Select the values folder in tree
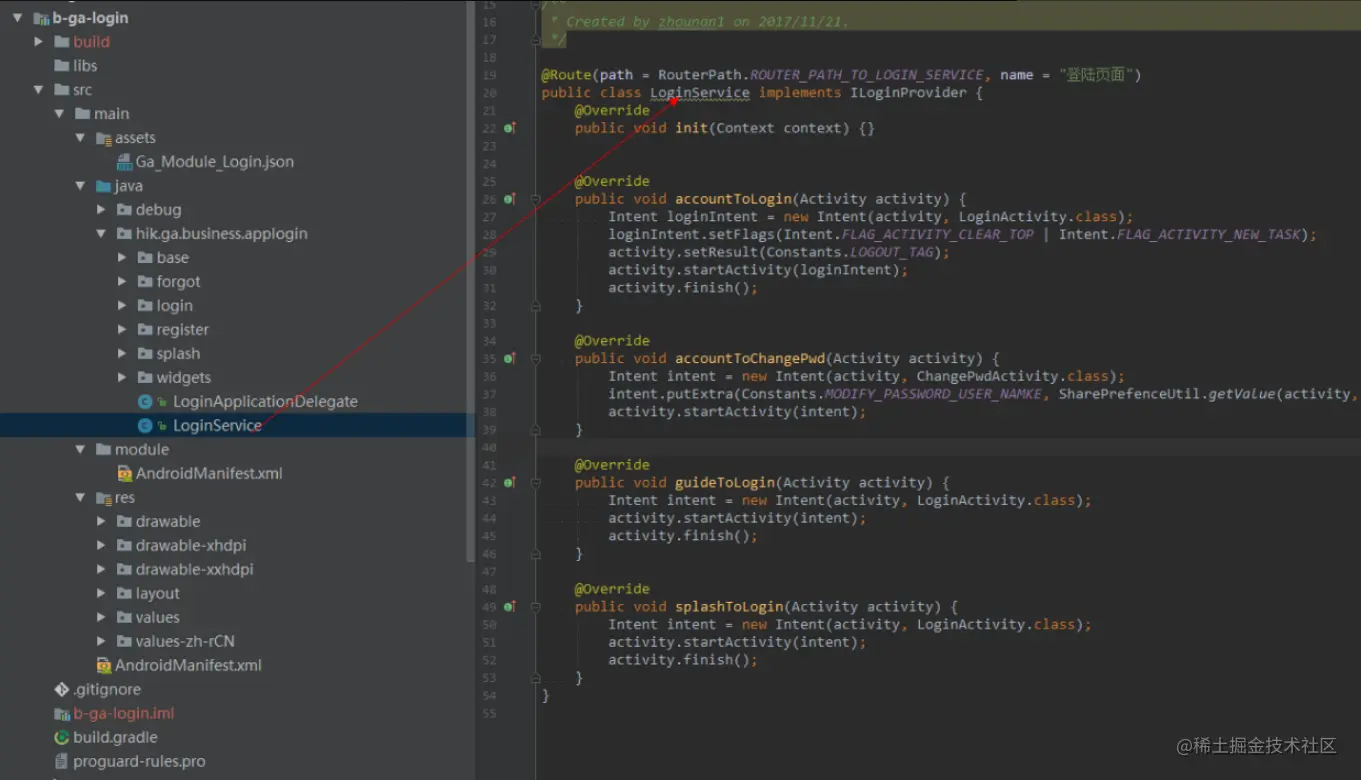The image size is (1361, 780). click(158, 618)
